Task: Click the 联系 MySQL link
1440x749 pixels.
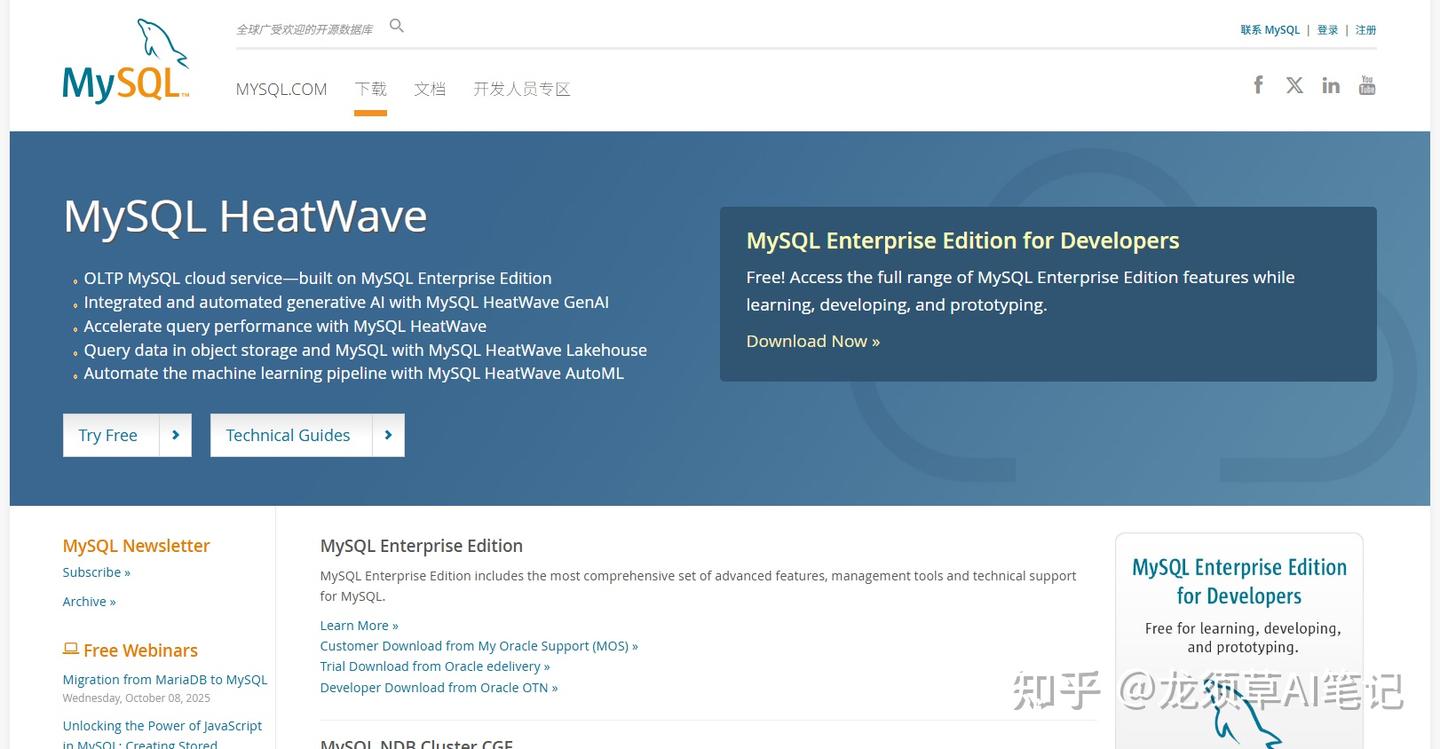Action: (x=1270, y=30)
